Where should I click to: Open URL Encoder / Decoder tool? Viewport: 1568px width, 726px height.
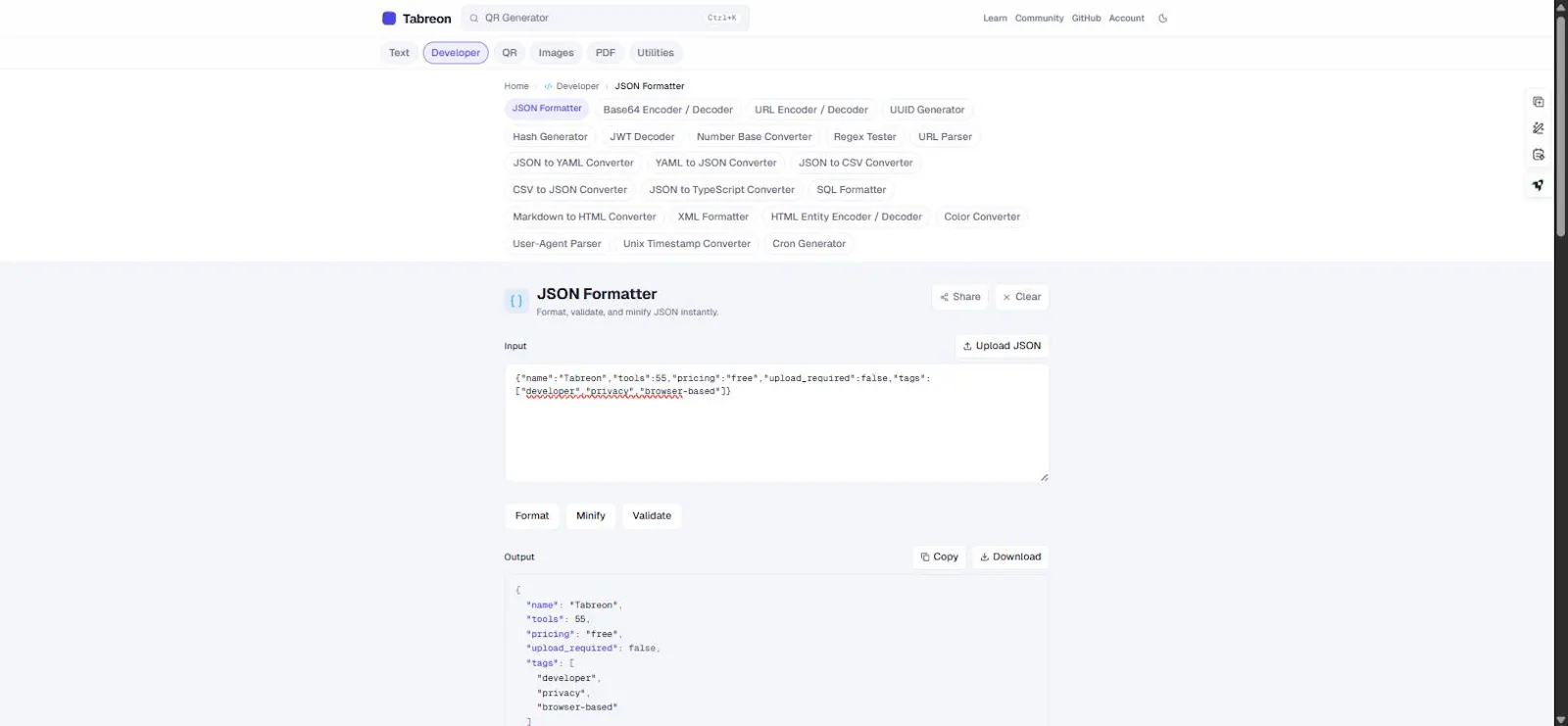click(811, 110)
